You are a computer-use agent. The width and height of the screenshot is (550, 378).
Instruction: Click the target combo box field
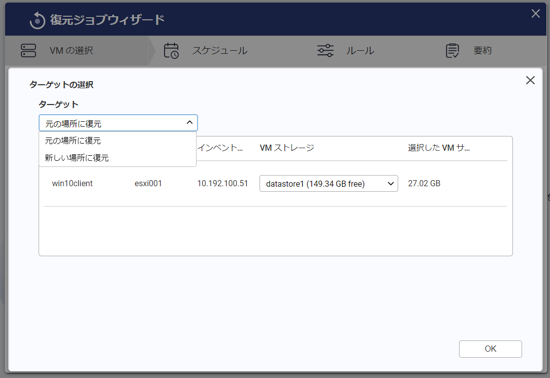tap(118, 123)
